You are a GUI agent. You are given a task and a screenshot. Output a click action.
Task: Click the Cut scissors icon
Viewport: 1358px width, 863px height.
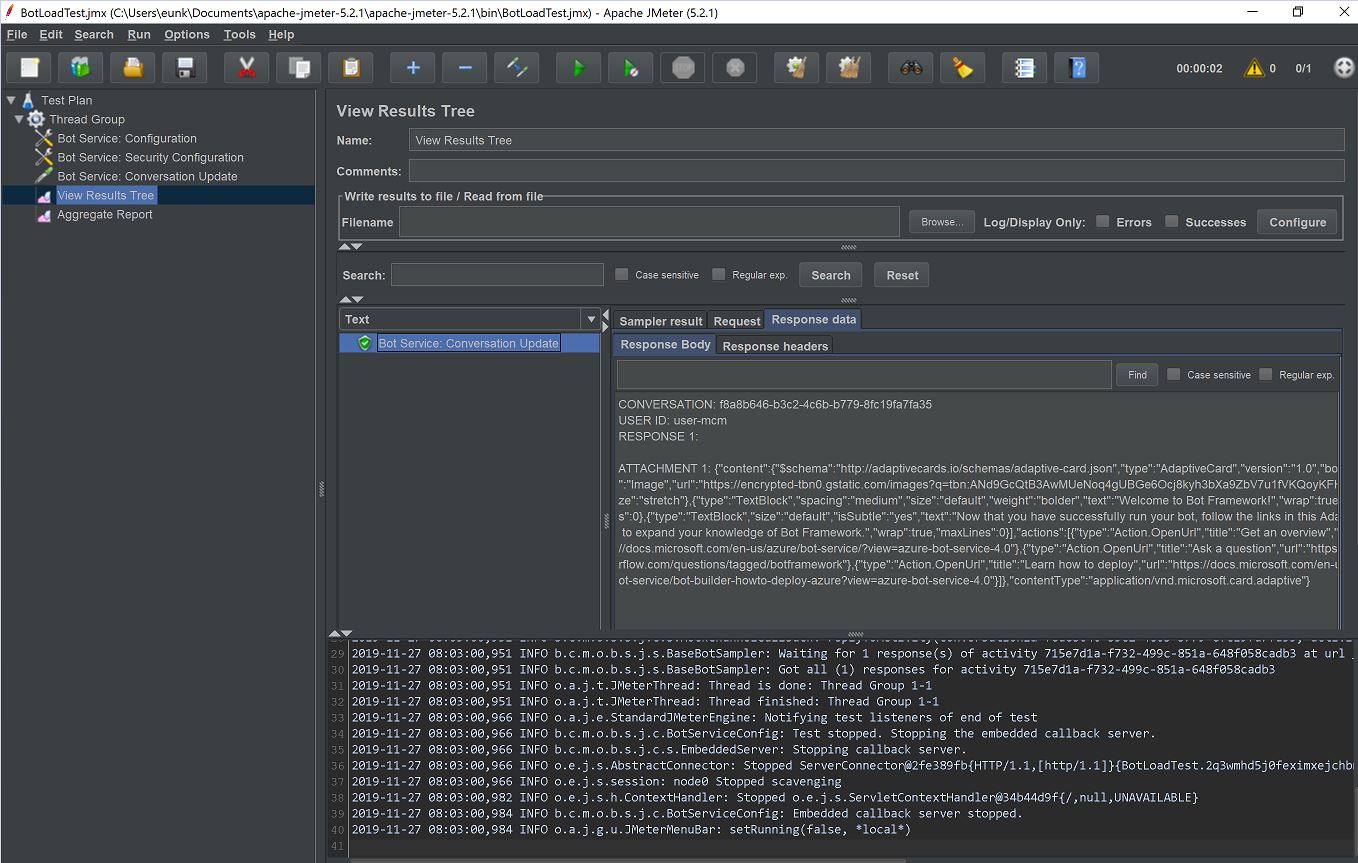click(247, 68)
